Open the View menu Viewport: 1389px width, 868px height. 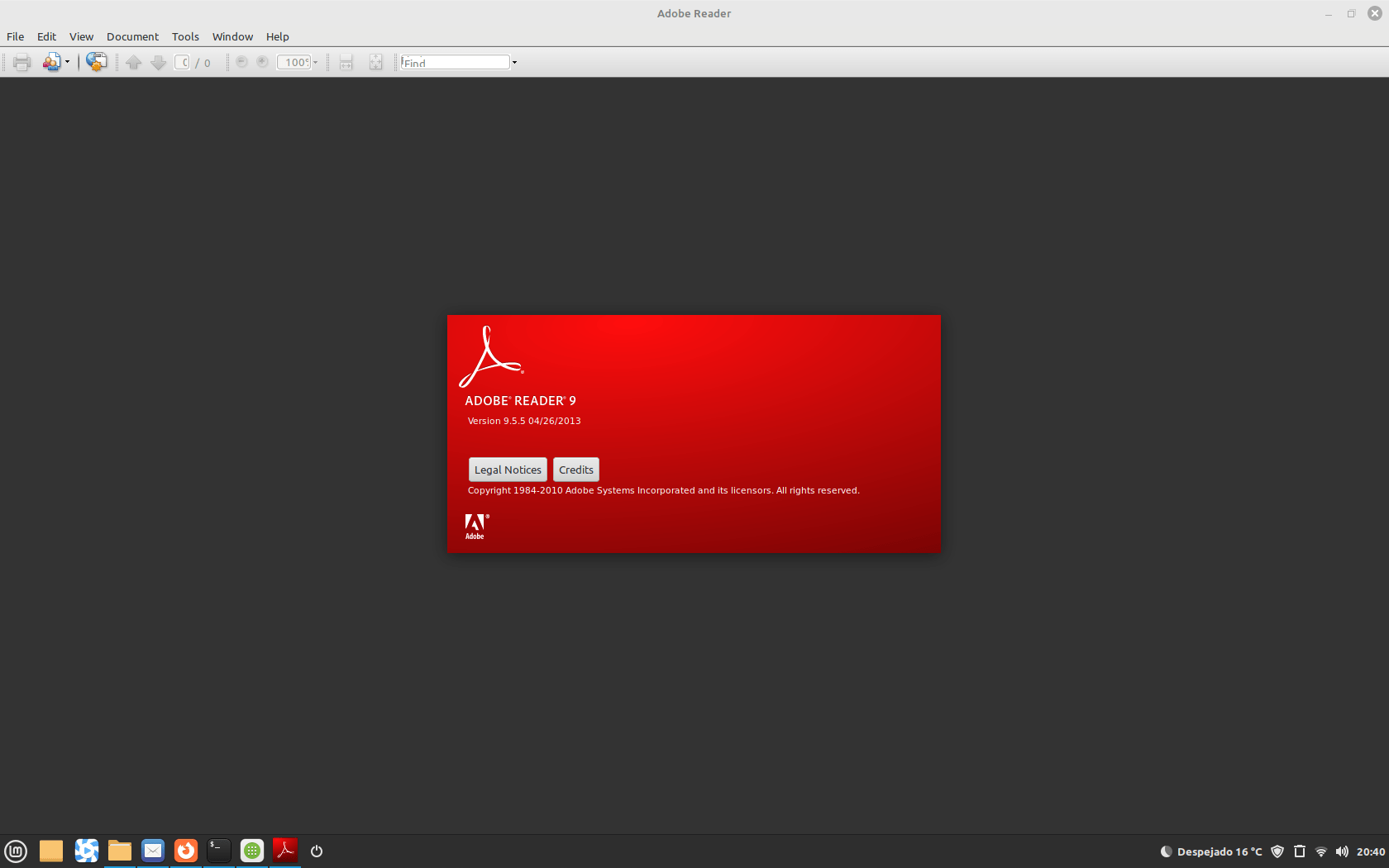(x=81, y=36)
